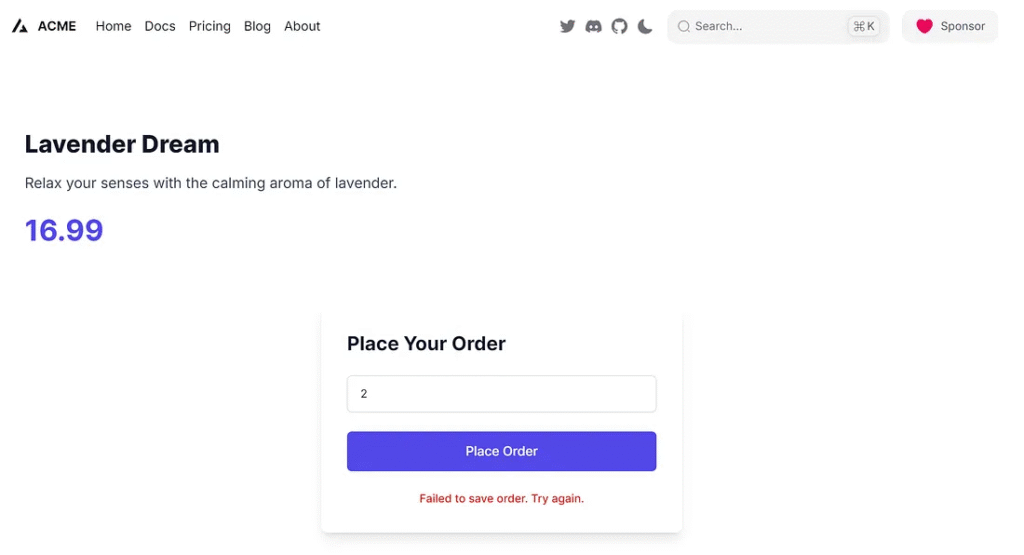Click the quantity input showing 2

tap(501, 394)
